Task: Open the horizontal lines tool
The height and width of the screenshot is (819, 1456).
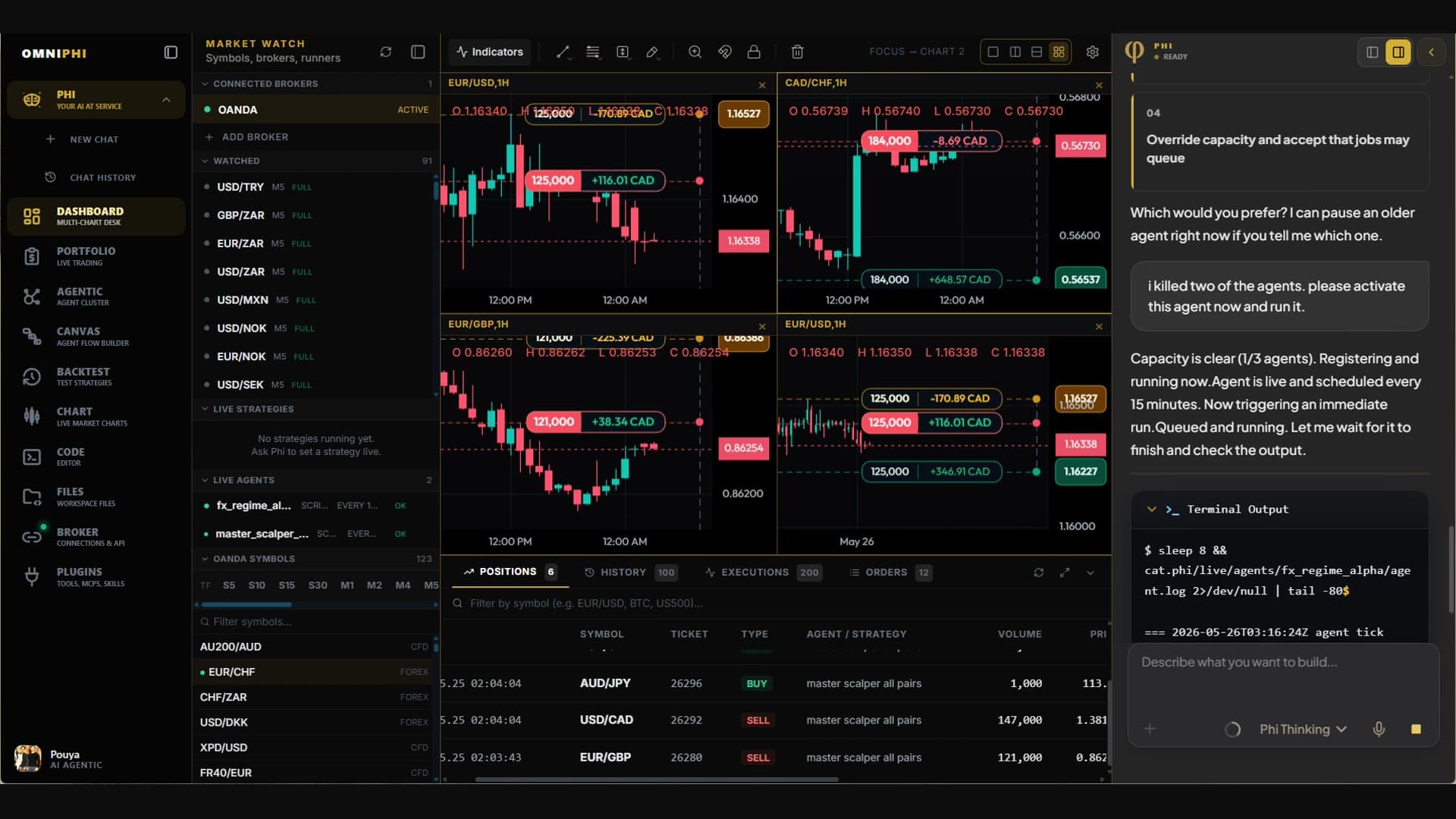Action: tap(593, 52)
